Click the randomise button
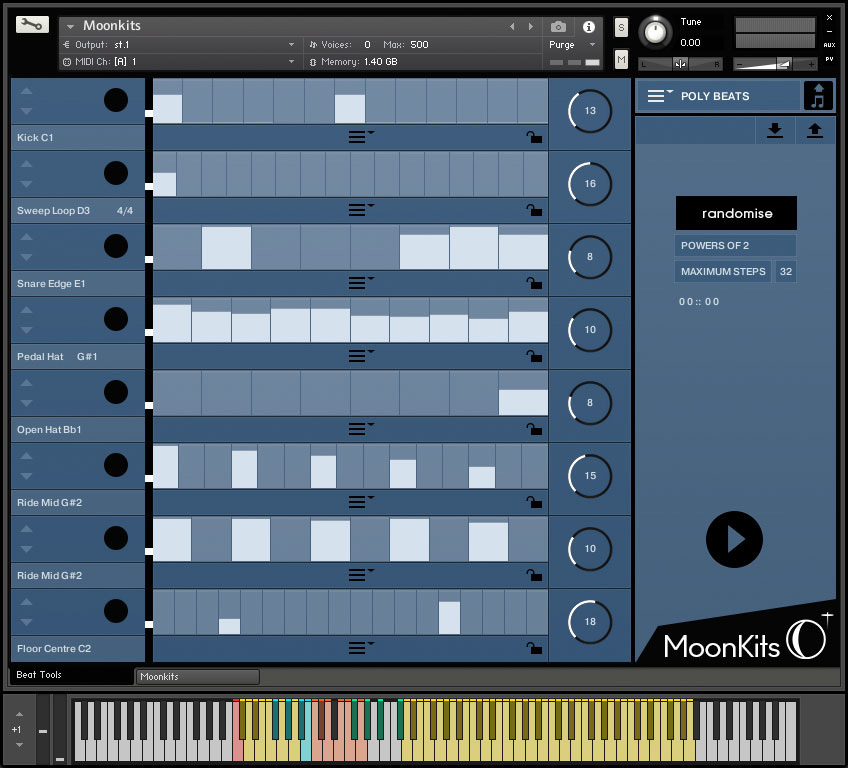This screenshot has height=768, width=848. (x=736, y=213)
